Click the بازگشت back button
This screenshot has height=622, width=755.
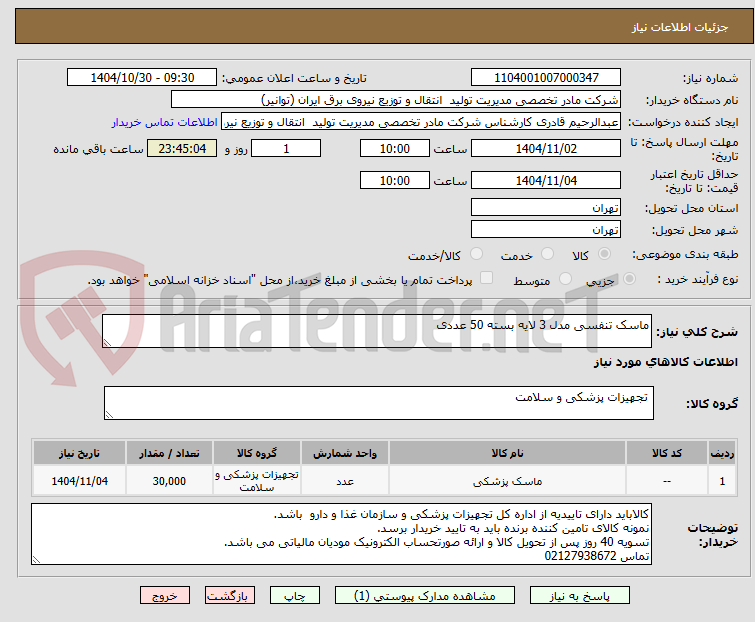230,596
